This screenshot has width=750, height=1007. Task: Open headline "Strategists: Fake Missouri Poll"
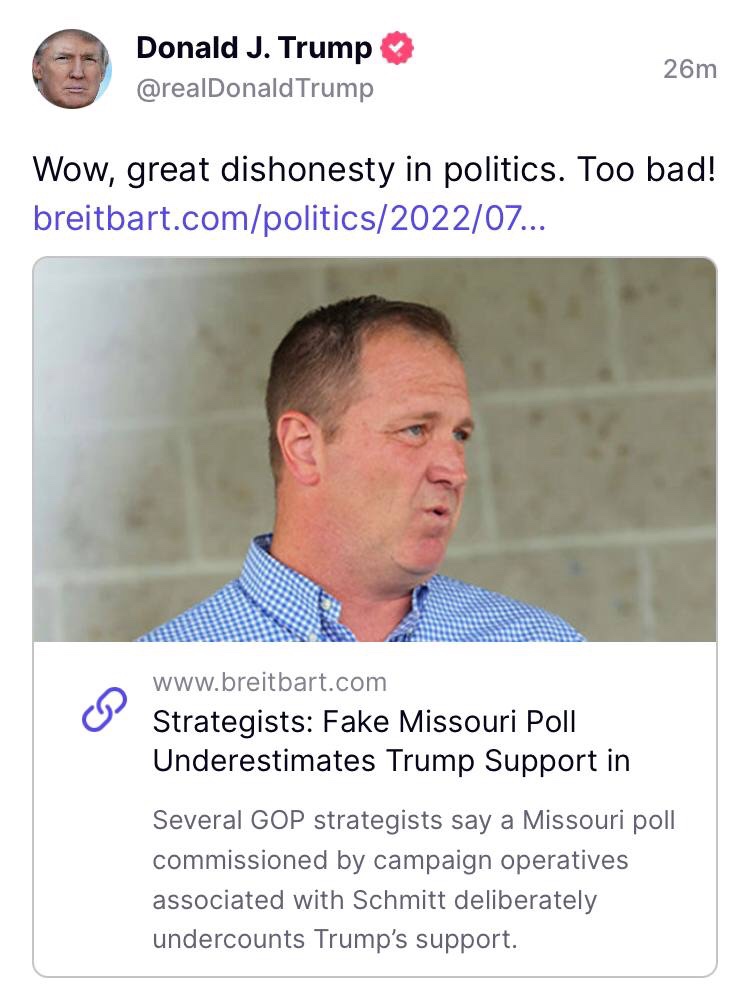click(364, 721)
